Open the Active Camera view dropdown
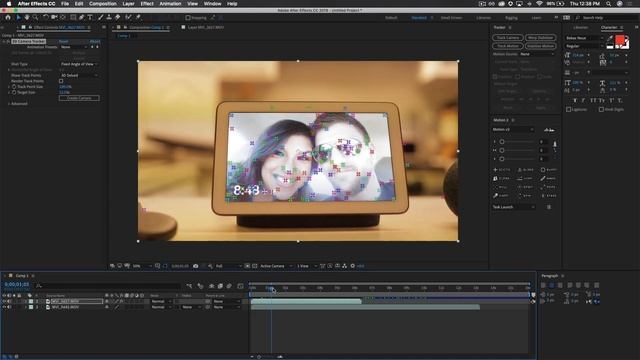The height and width of the screenshot is (360, 640). tap(276, 266)
